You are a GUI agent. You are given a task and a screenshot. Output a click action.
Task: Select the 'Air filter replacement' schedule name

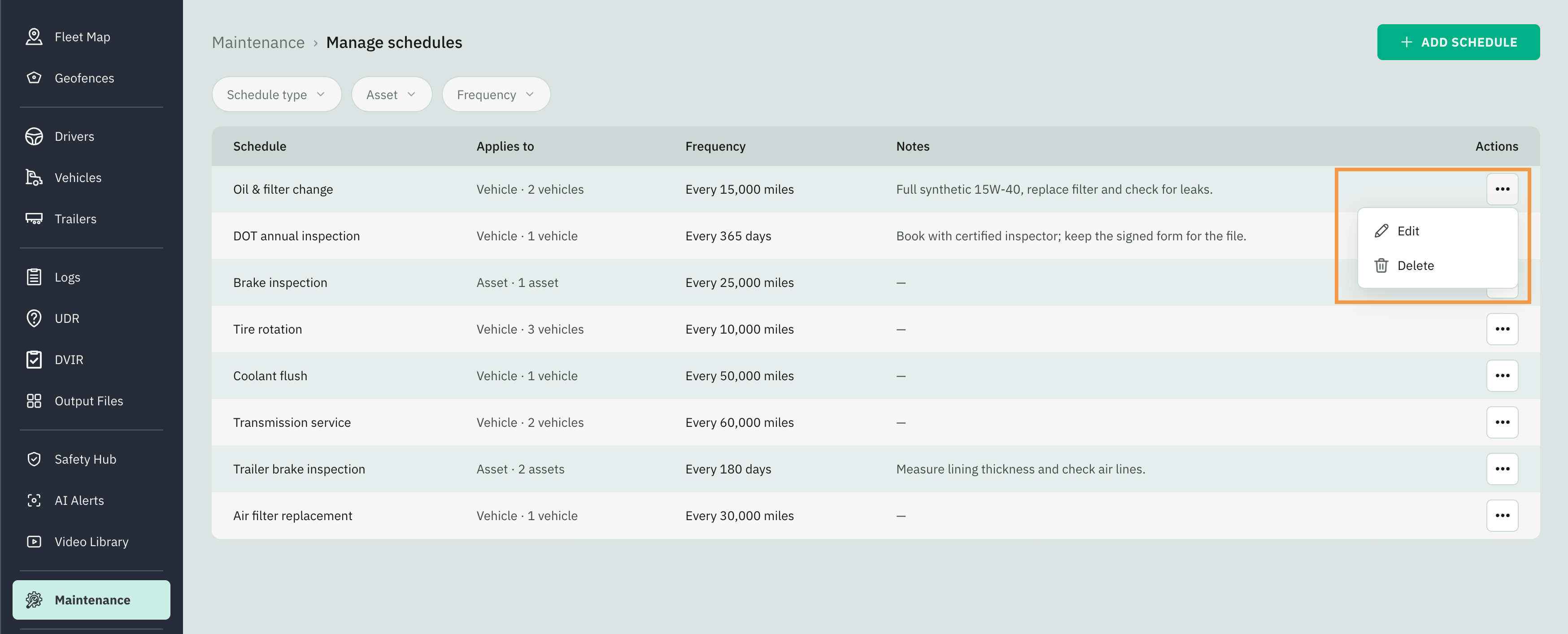coord(293,516)
